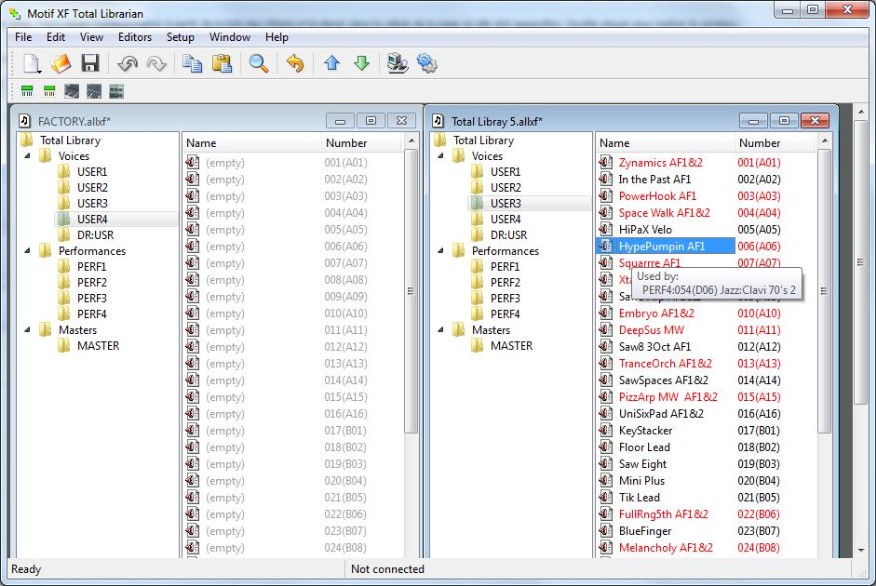Save the current library with floppy icon
Screen dimensions: 876x586
90,63
